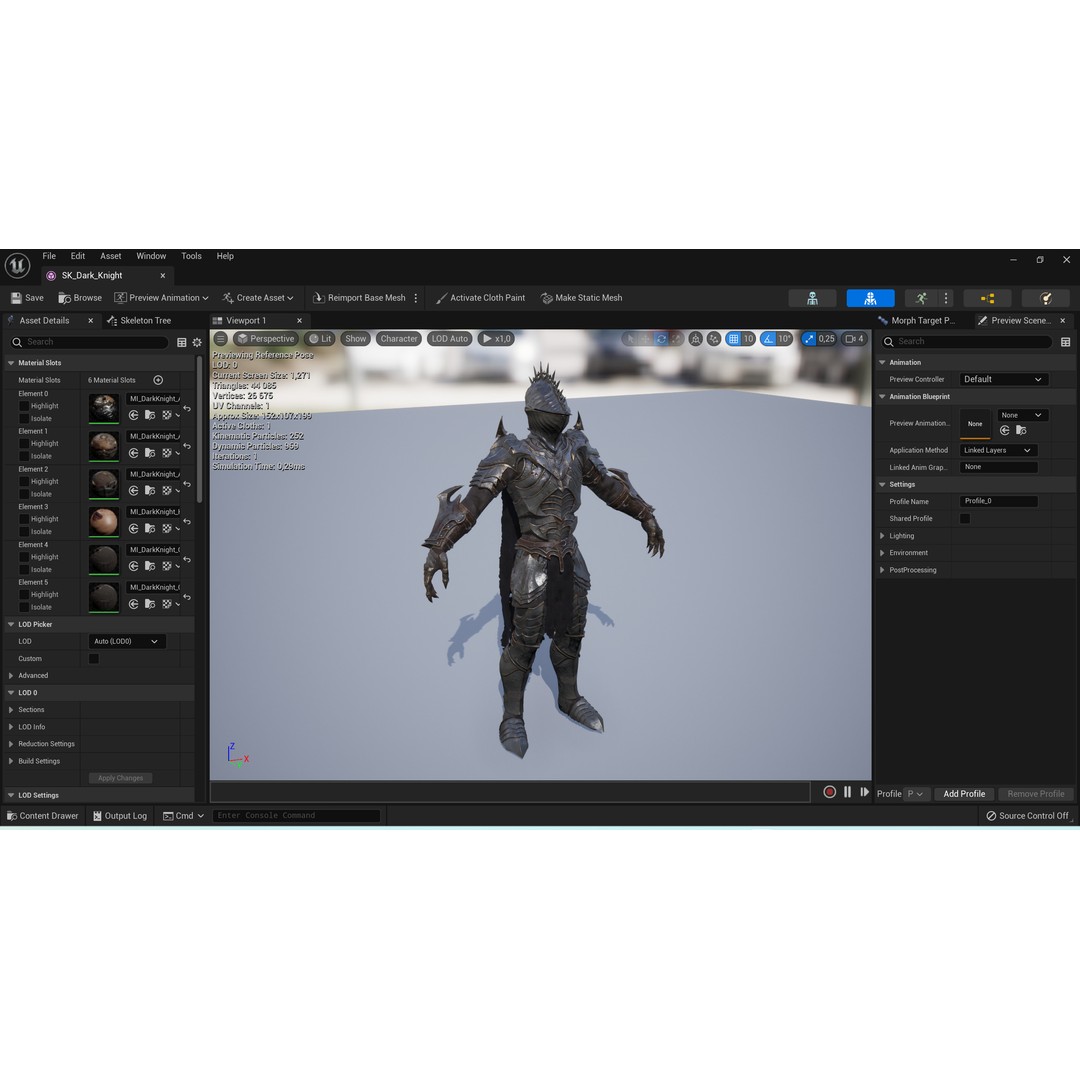Open Asset Details table view options

pyautogui.click(x=182, y=342)
